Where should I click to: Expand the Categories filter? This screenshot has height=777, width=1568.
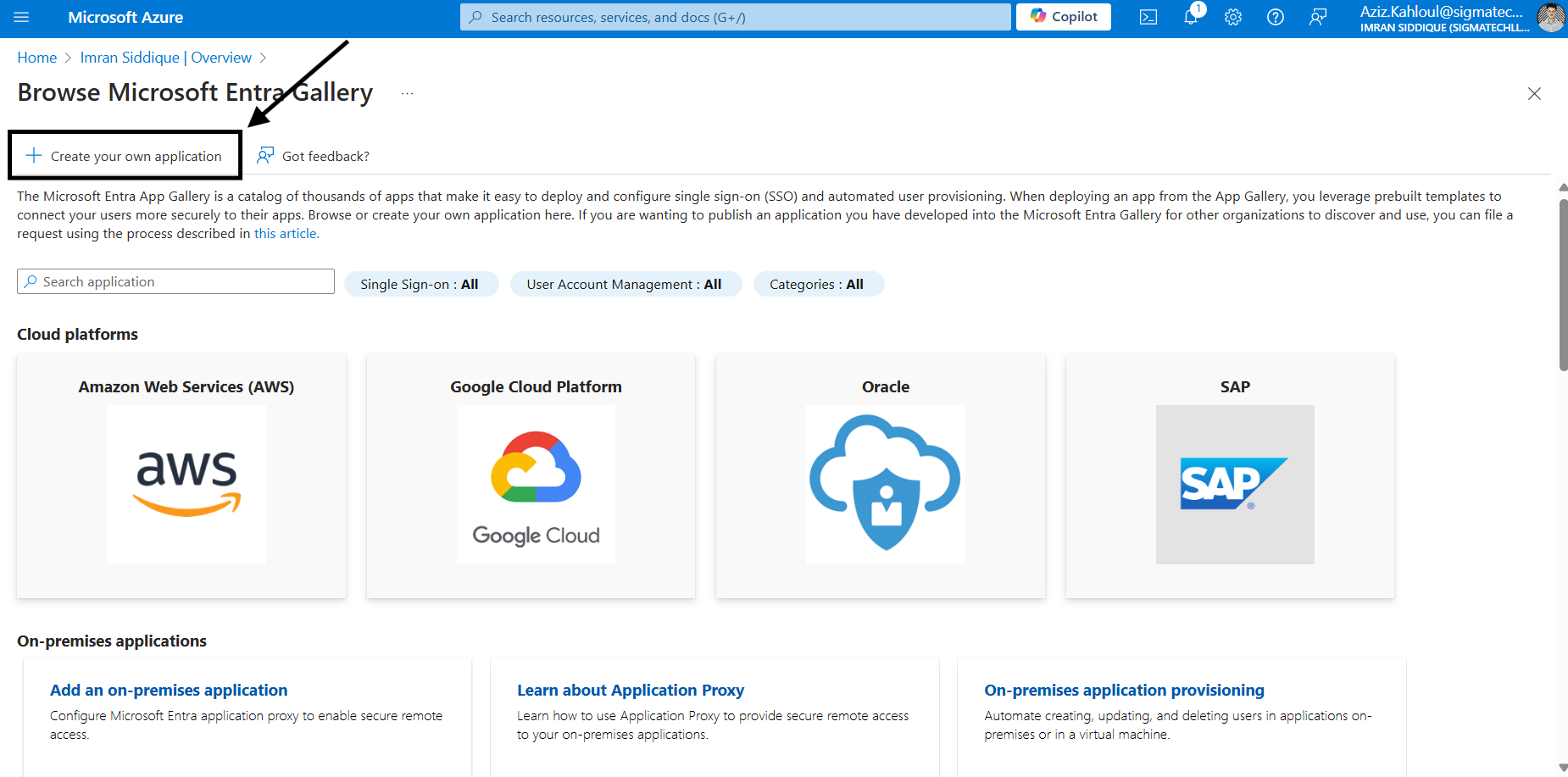coord(817,284)
